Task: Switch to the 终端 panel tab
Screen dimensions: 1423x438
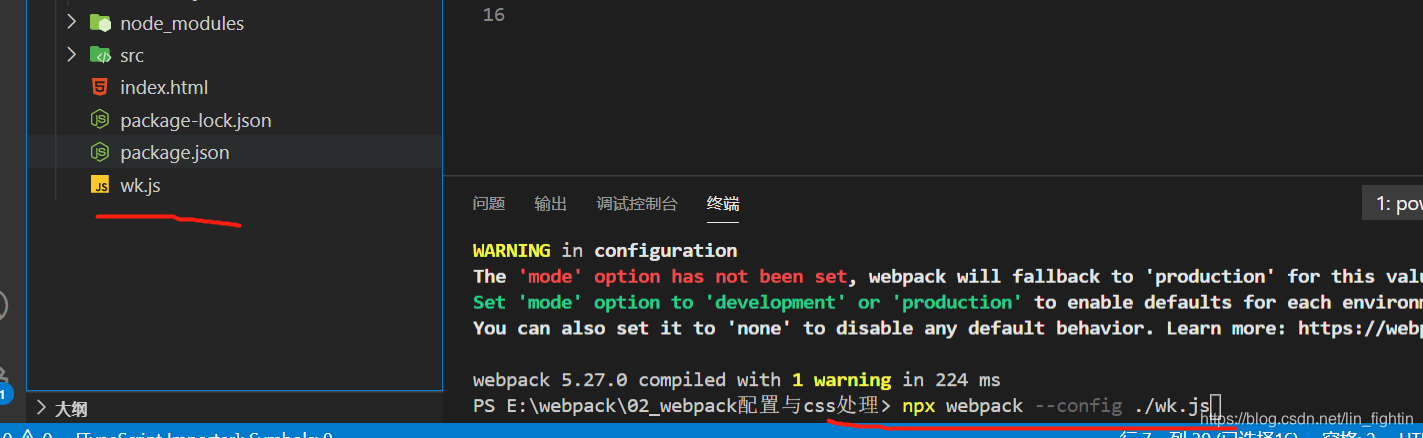Action: [723, 204]
